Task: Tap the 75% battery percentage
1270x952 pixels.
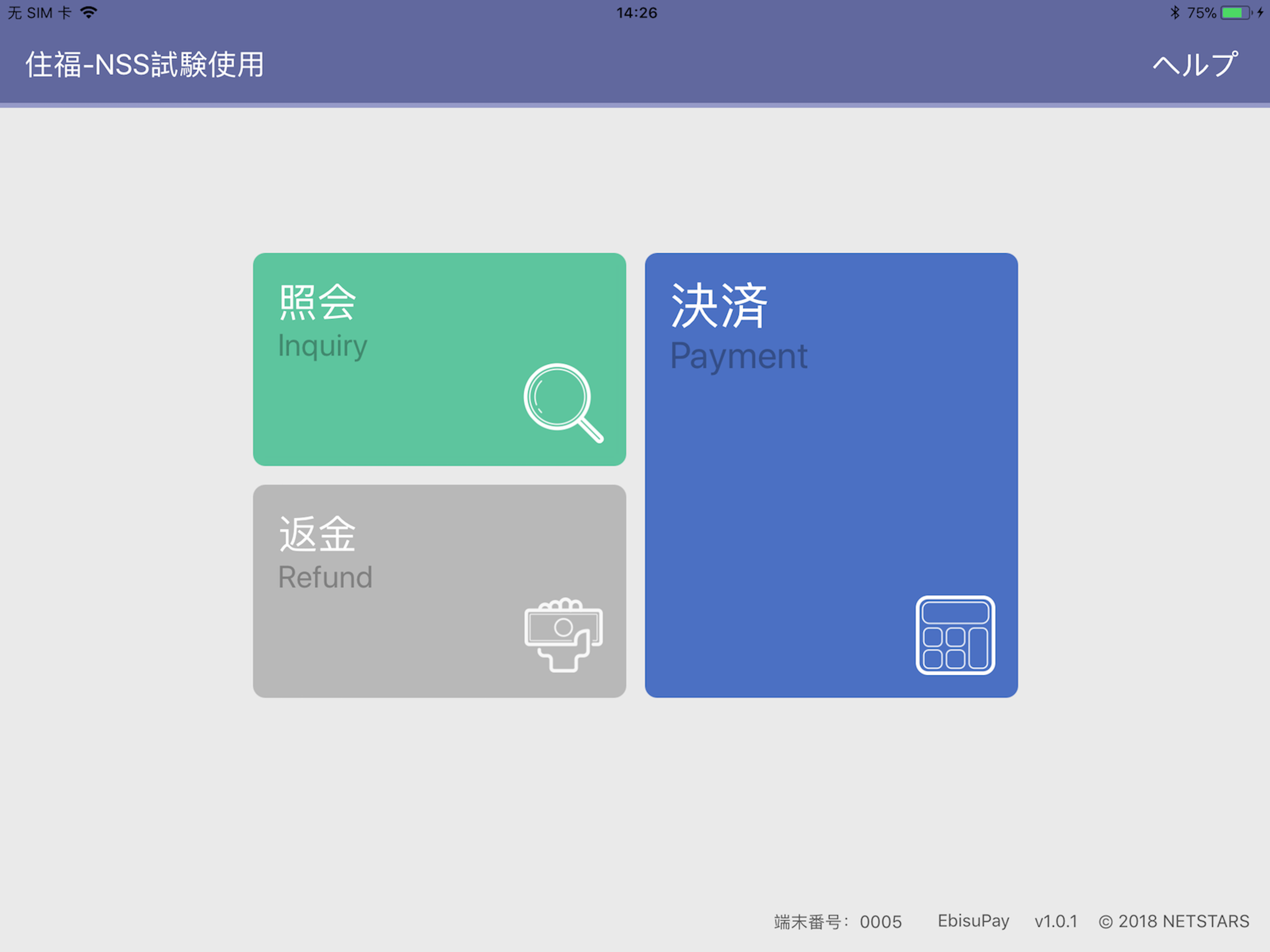Action: 1201,13
